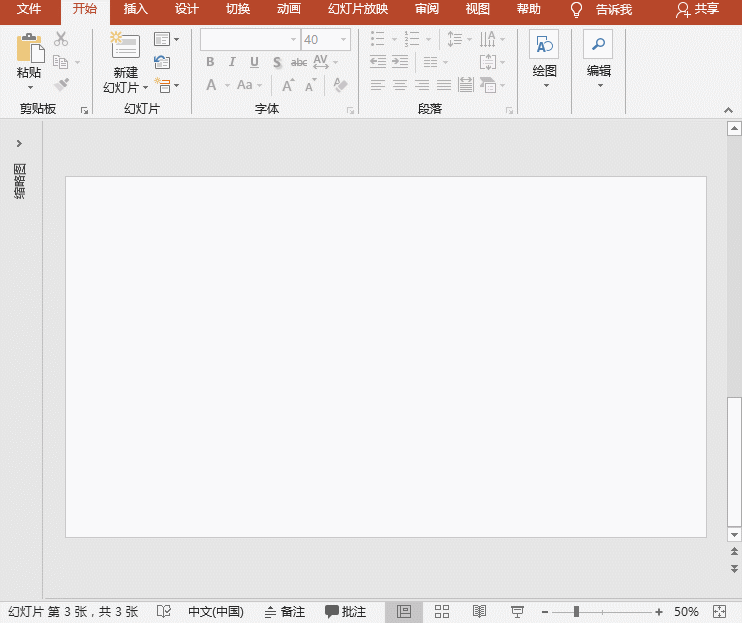Click the spell check icon in status bar
Image resolution: width=742 pixels, height=623 pixels.
(x=164, y=612)
